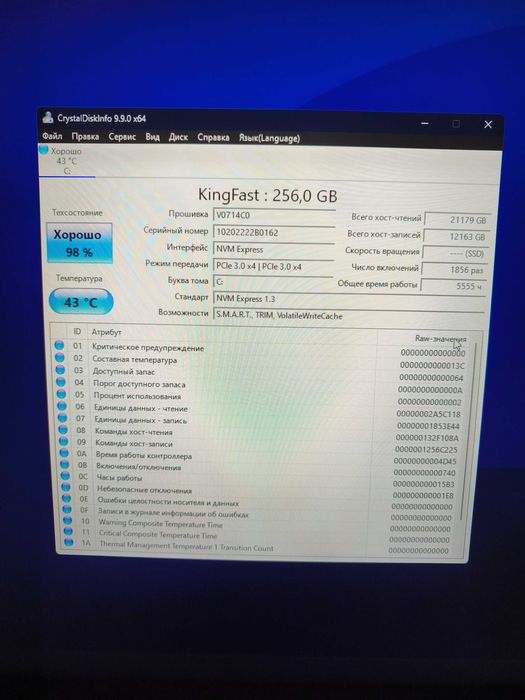This screenshot has height=700, width=525.
Task: Click the Прошивка field V0714C0
Action: [274, 216]
